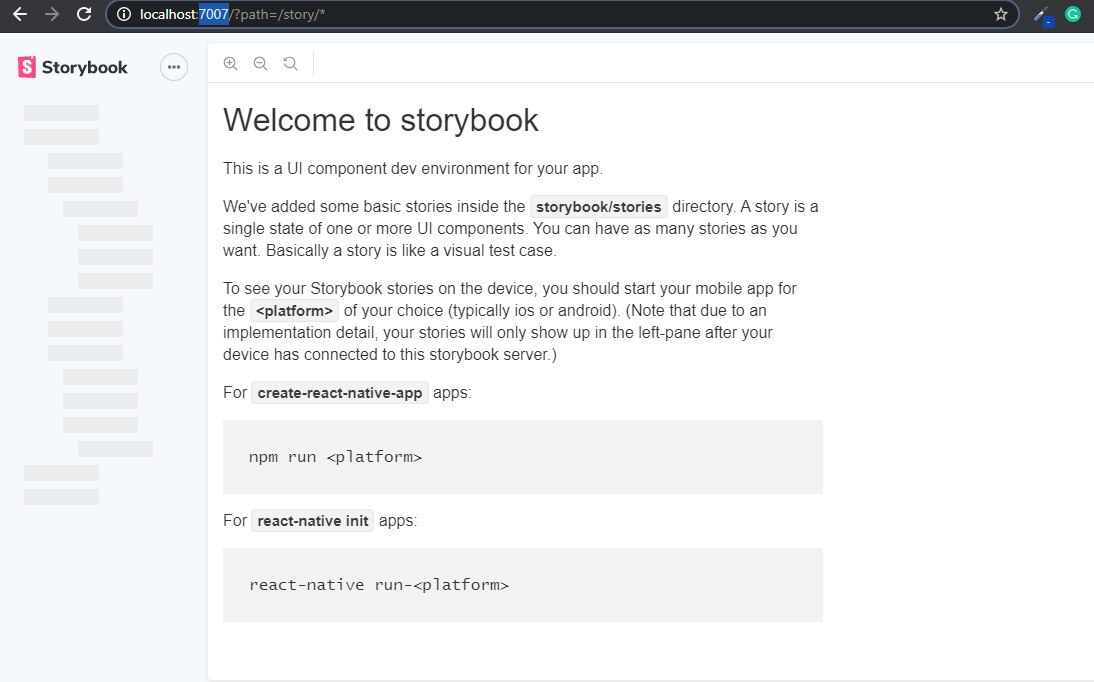Zoom out on the story preview
1094x682 pixels.
(x=260, y=64)
